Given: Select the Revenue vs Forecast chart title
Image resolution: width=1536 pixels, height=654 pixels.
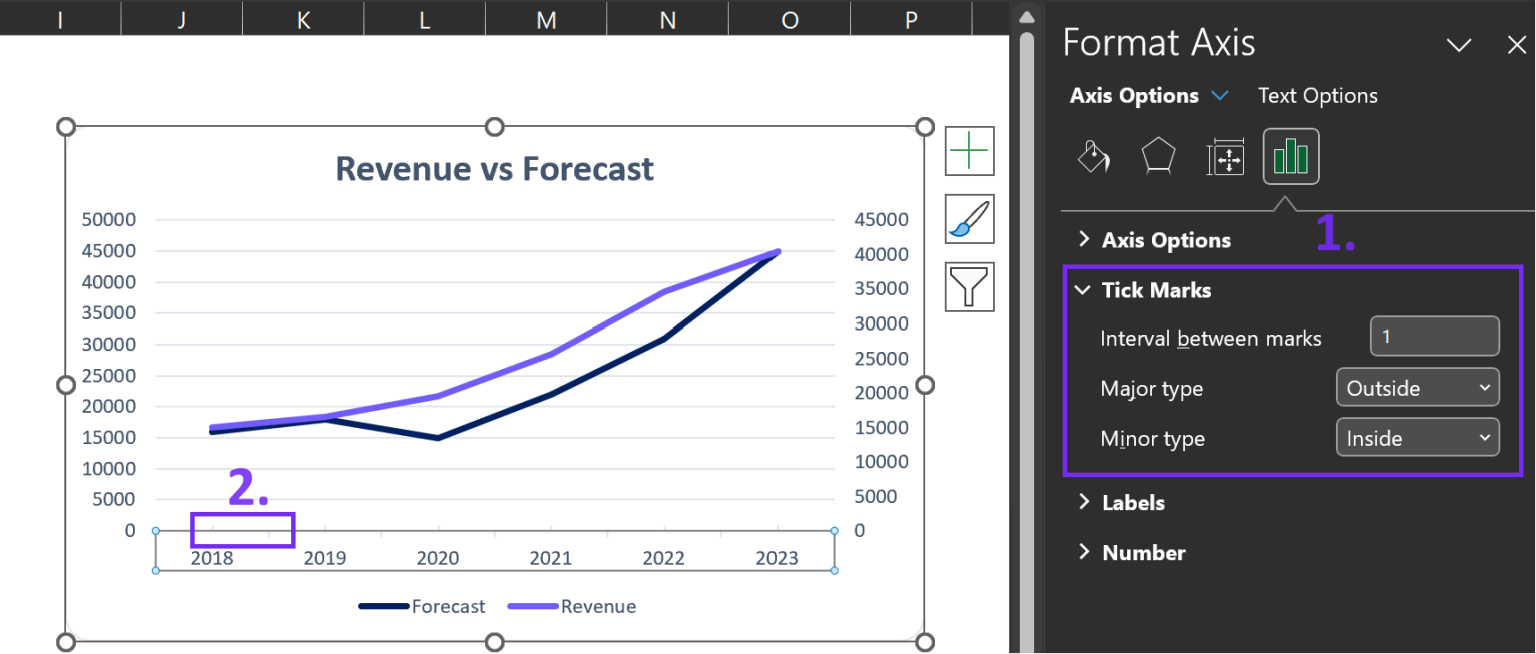Looking at the screenshot, I should (x=494, y=169).
